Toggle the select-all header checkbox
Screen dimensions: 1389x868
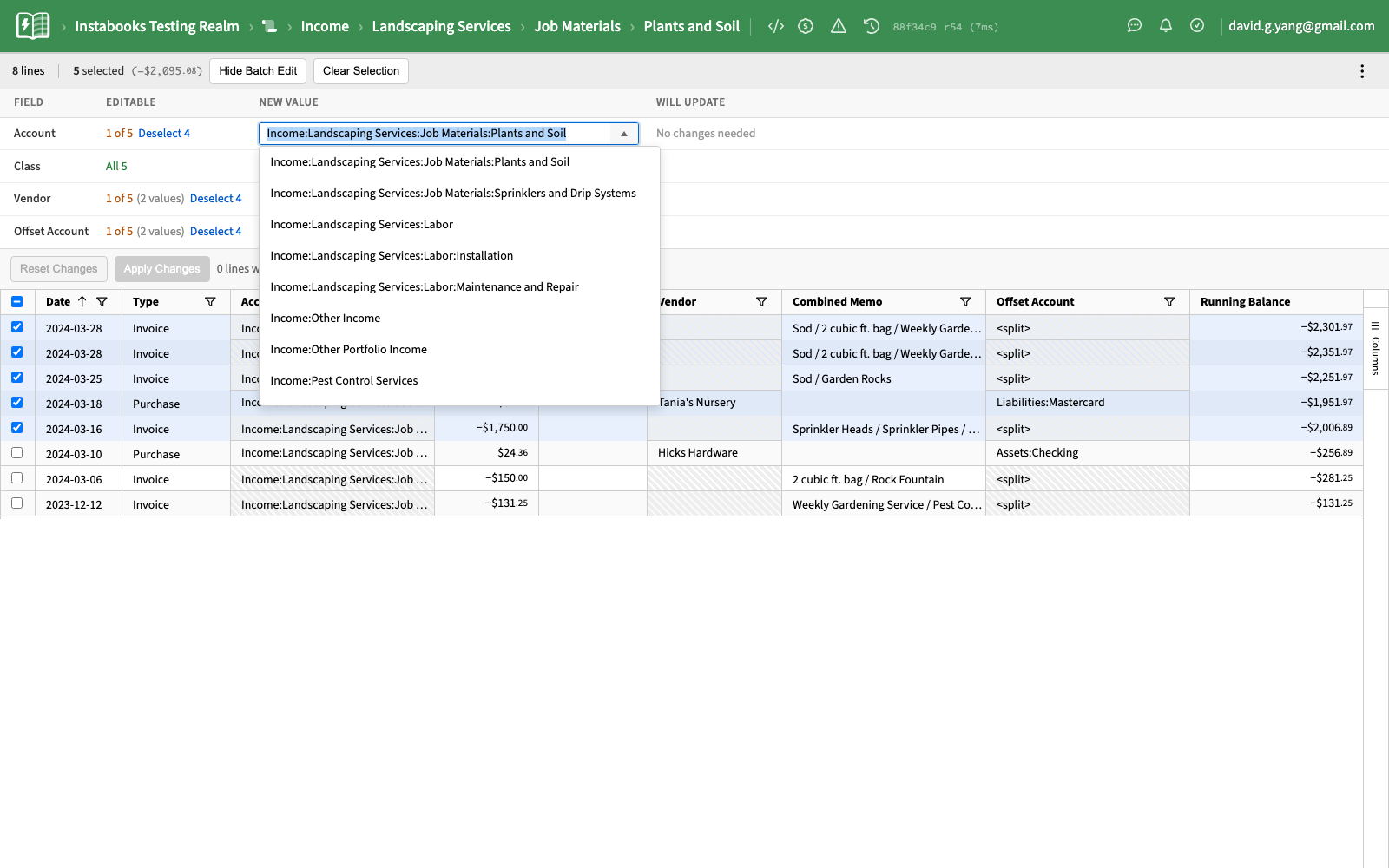(x=17, y=302)
